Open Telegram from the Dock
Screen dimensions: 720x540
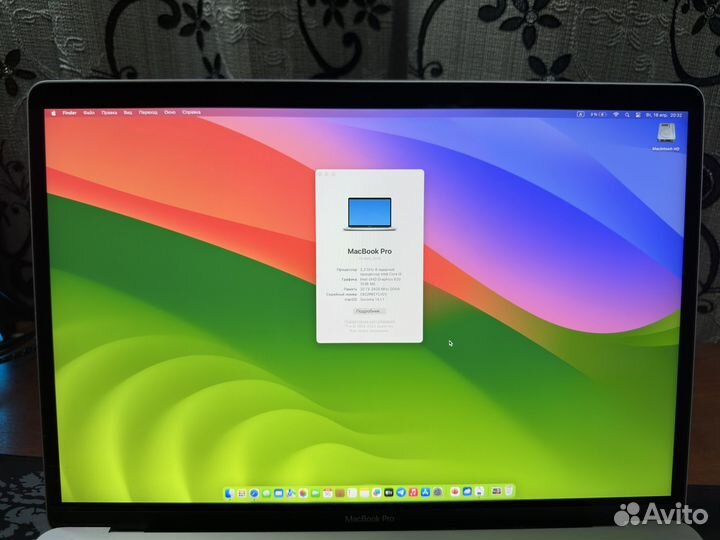click(401, 493)
